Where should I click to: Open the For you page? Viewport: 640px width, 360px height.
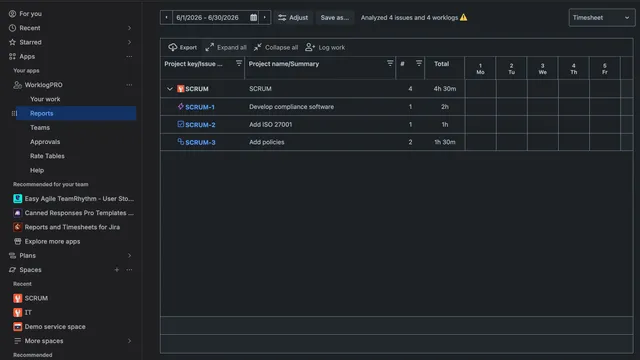(x=30, y=14)
